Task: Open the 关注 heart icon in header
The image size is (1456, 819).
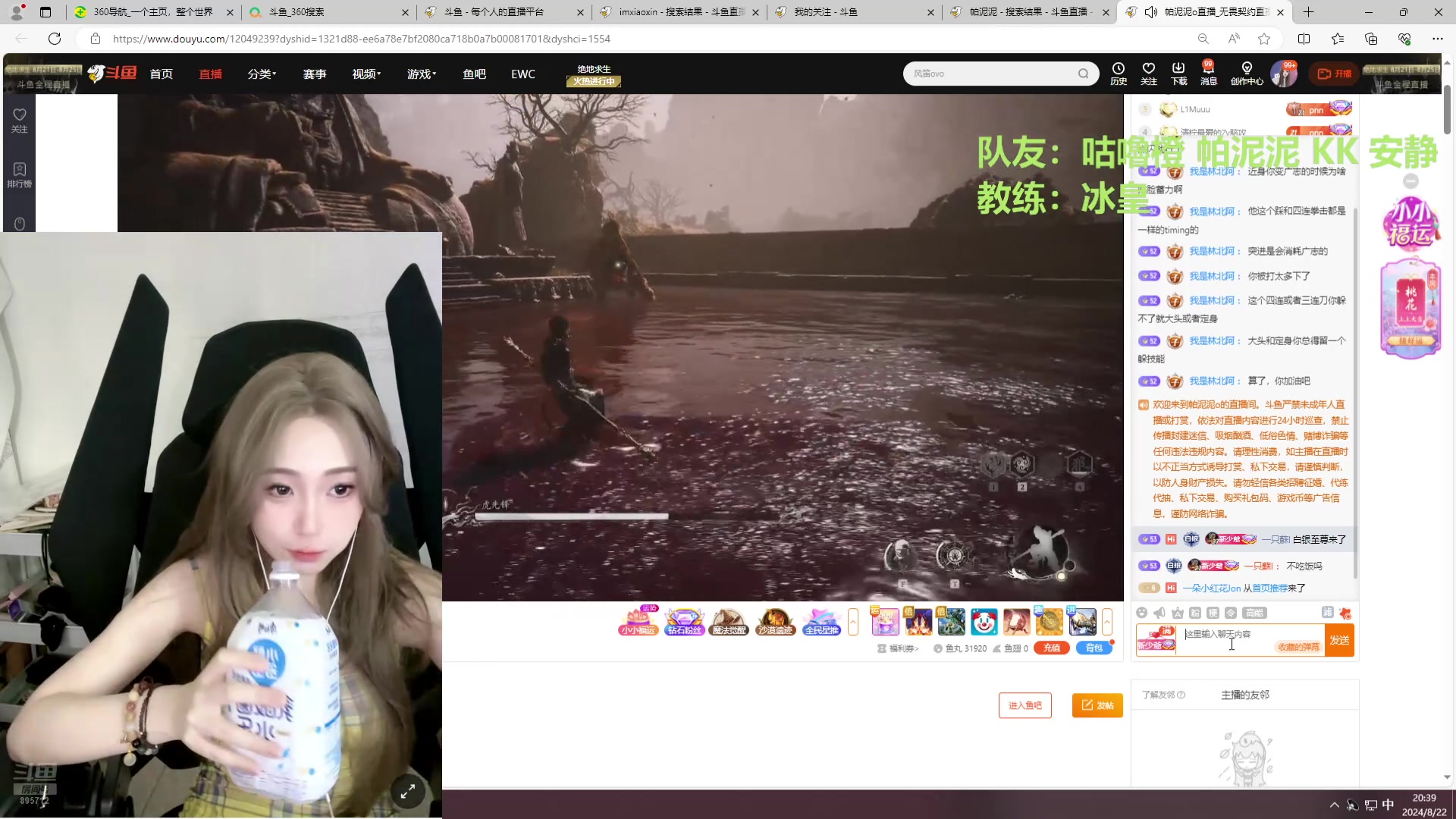Action: (1149, 74)
